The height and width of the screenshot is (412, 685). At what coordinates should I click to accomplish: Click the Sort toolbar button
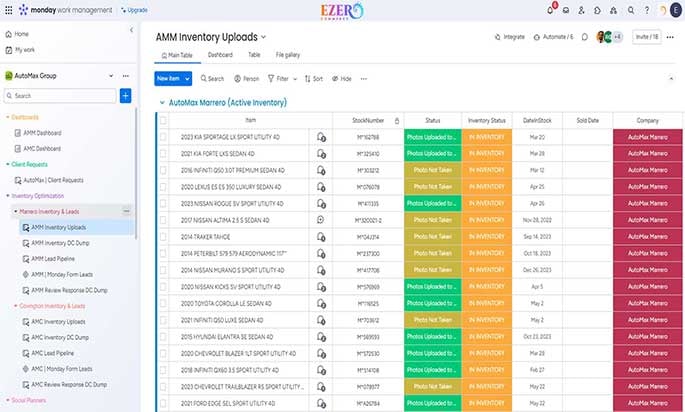pos(314,79)
